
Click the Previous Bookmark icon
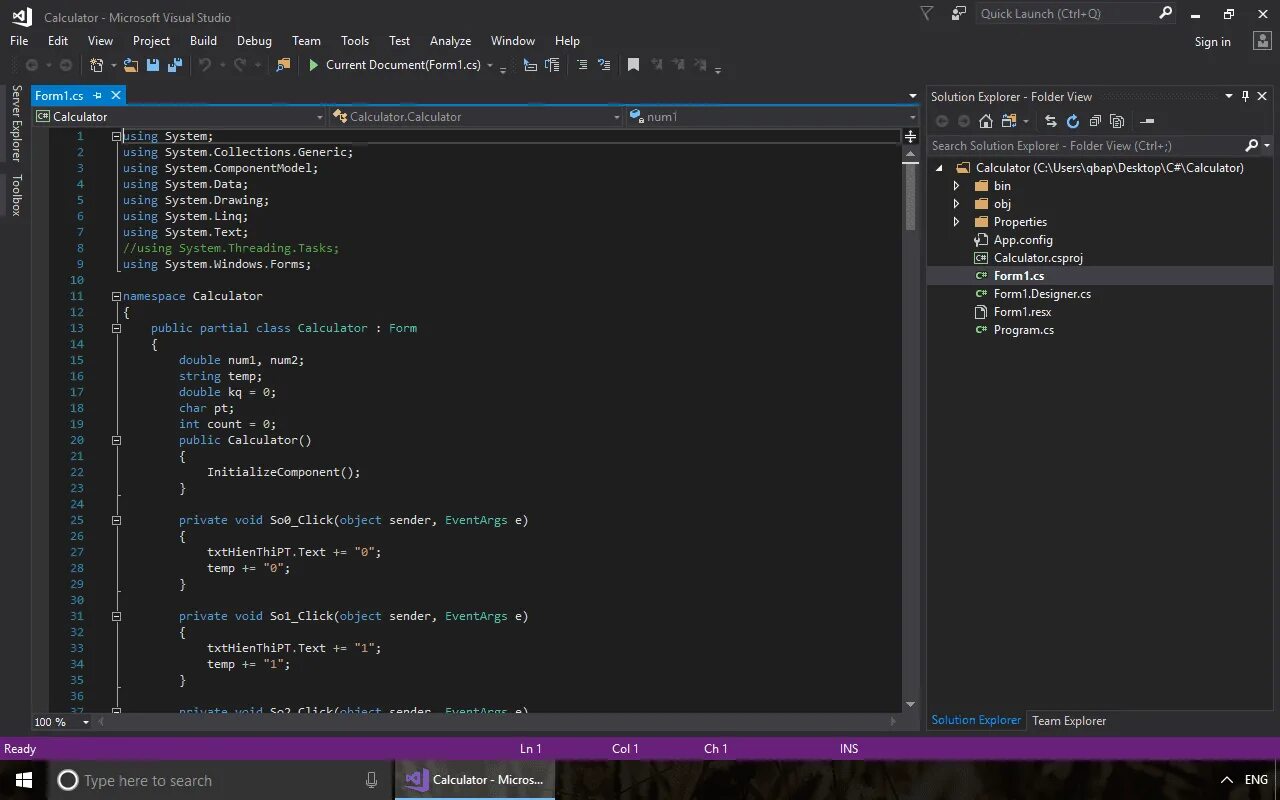pos(657,65)
